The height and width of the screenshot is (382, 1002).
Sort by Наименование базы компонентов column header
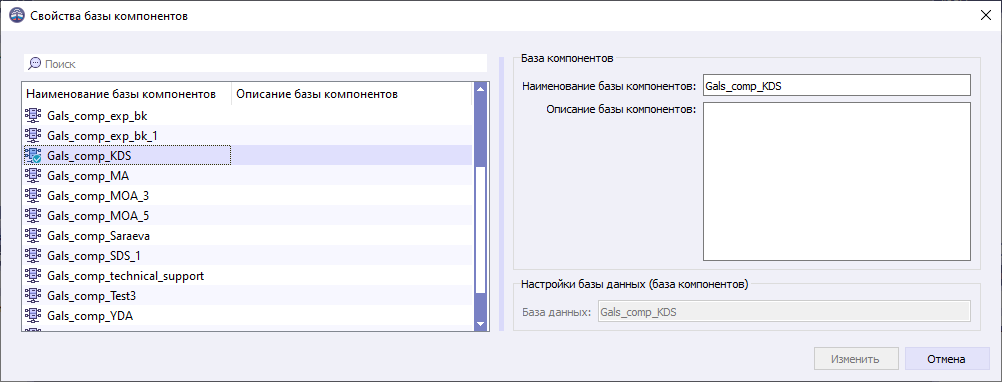point(127,94)
